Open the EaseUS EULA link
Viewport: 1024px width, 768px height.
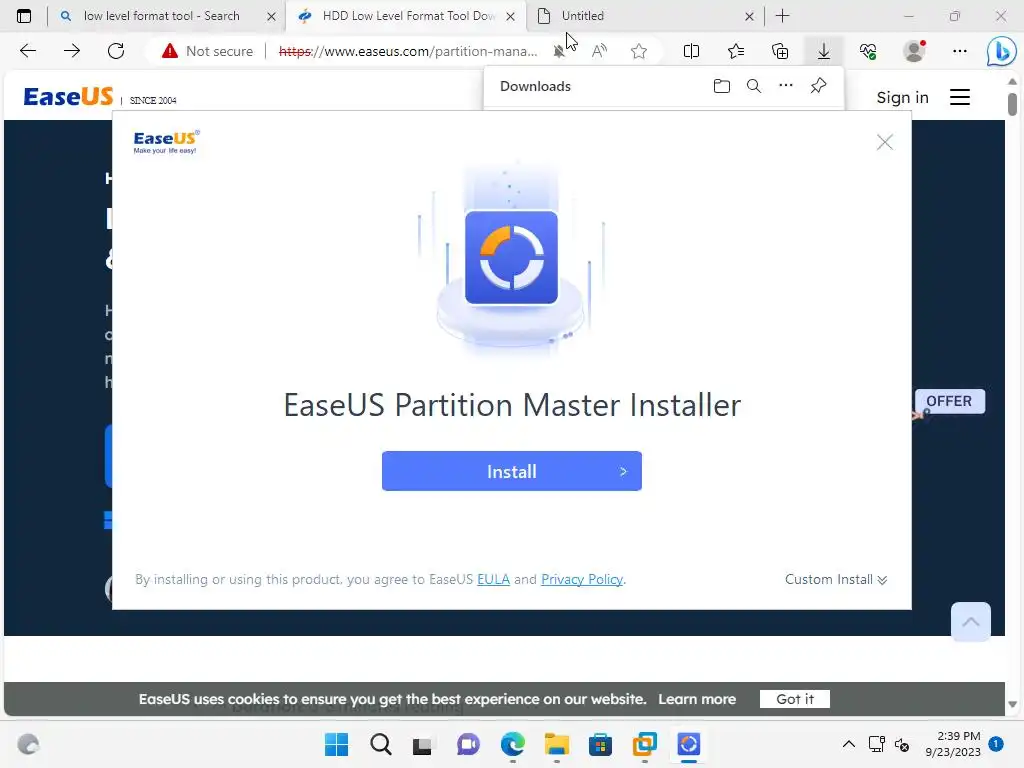(x=493, y=579)
